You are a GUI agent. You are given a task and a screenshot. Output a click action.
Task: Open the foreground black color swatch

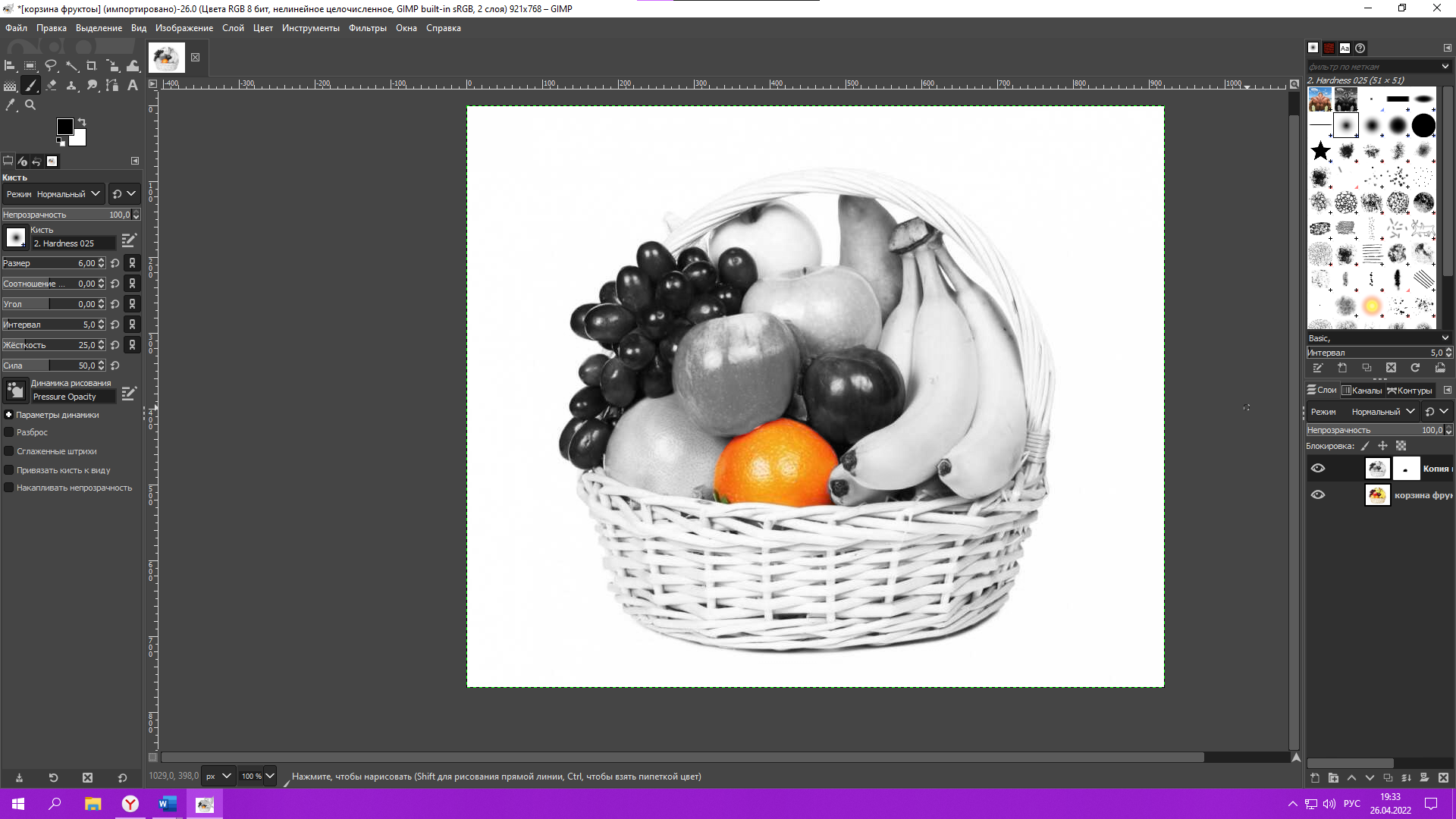[64, 126]
